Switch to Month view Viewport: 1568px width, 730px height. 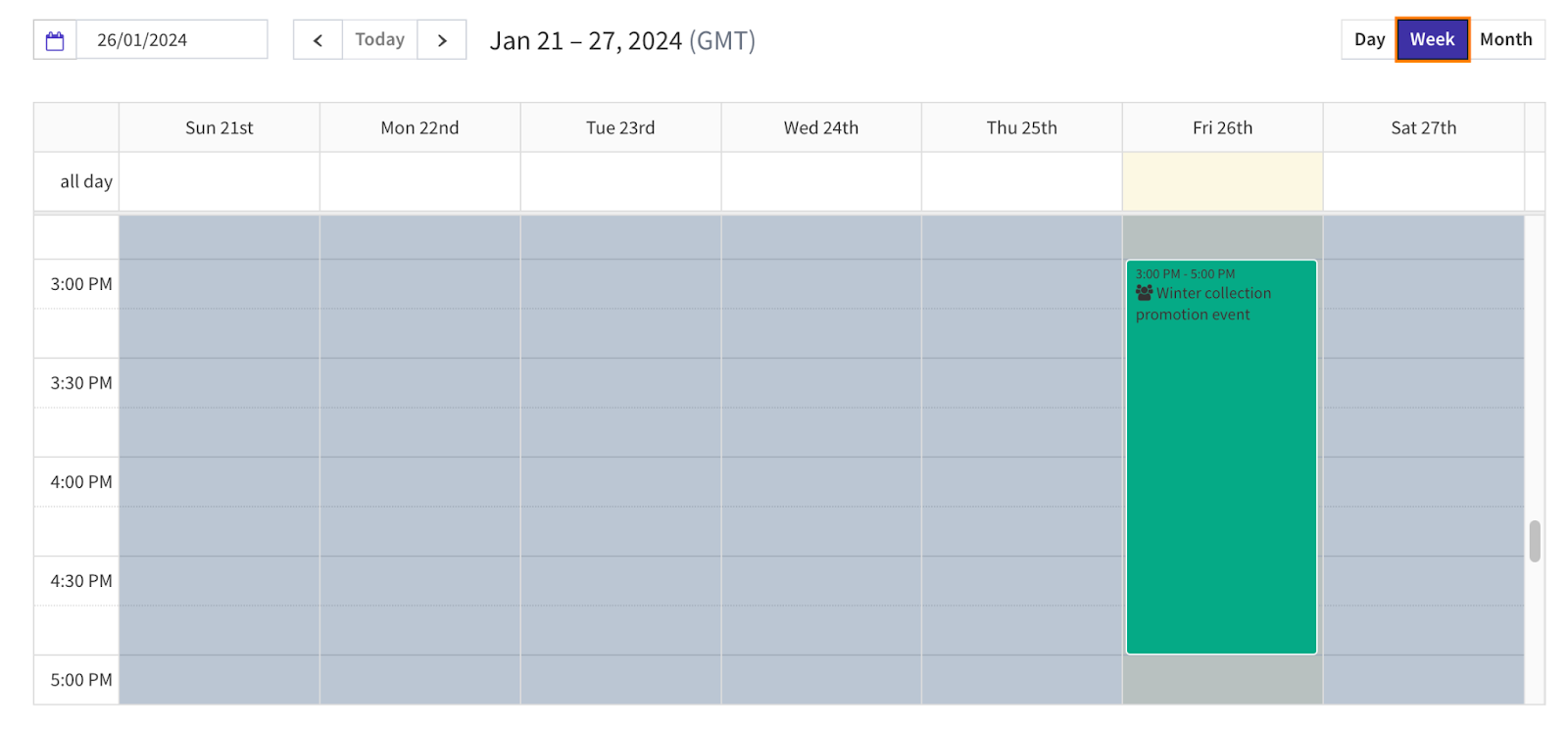[x=1506, y=39]
